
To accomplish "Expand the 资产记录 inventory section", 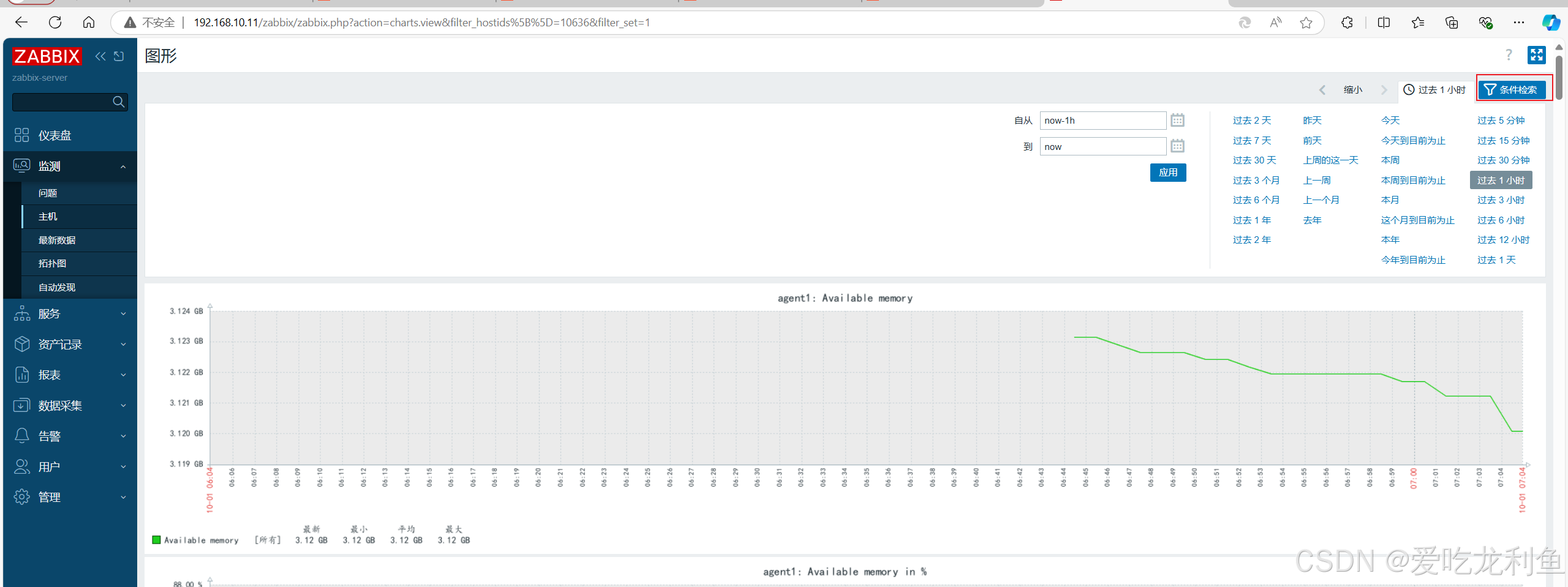I will [x=70, y=344].
